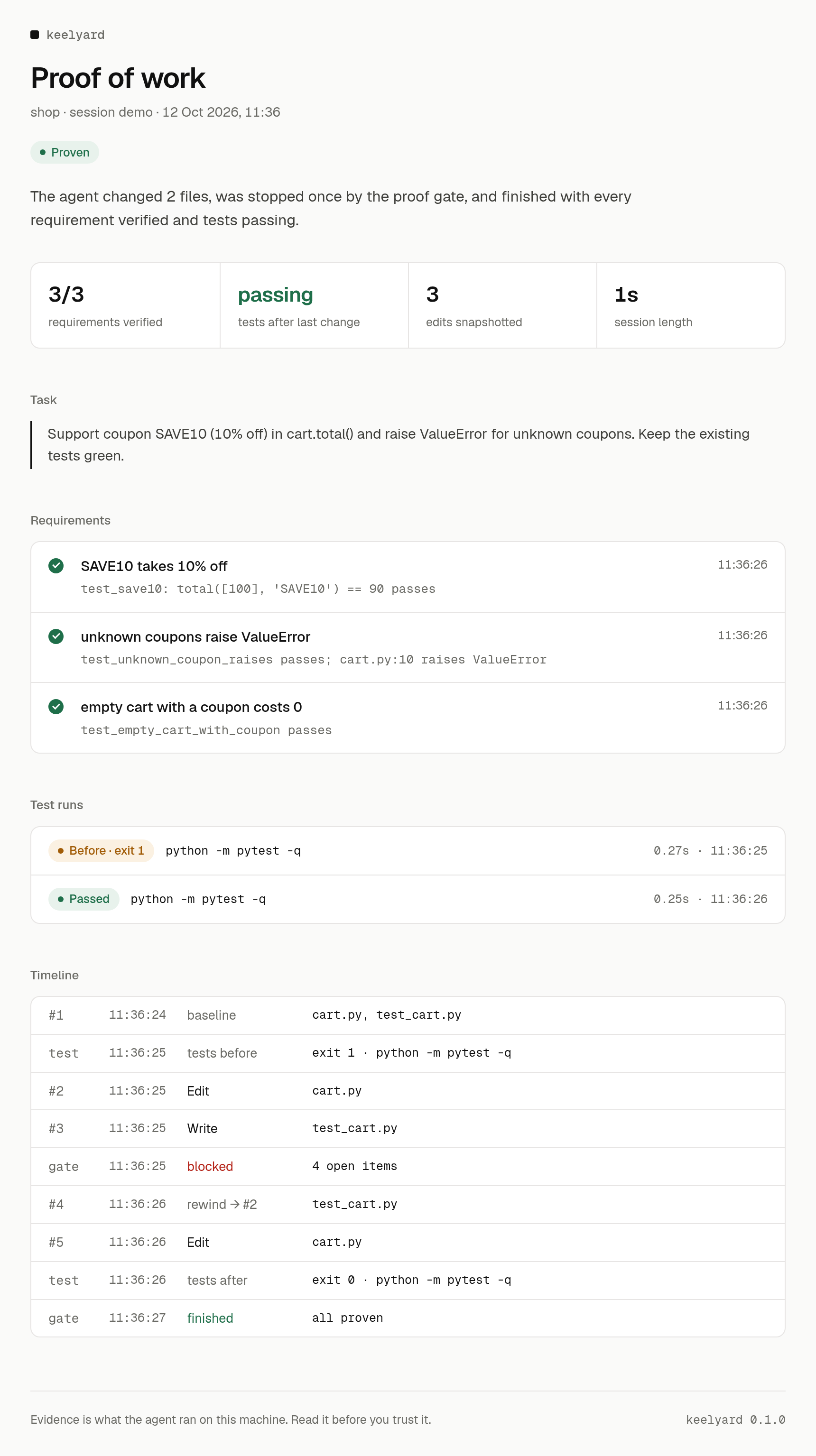The width and height of the screenshot is (816, 1456).
Task: Click the baseline row in the timeline
Action: pos(408,1015)
